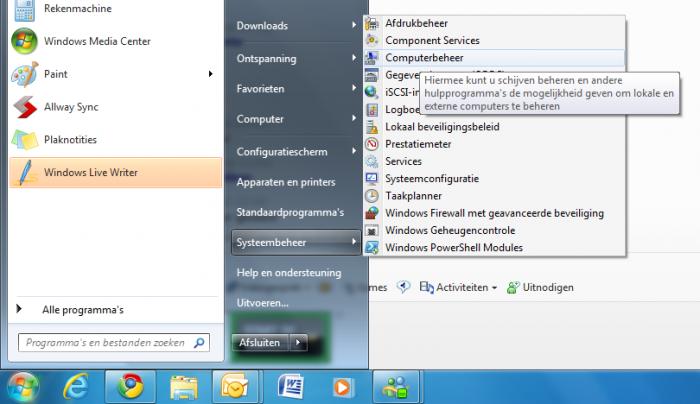Expand the Computer submenu arrow
Screen dimensions: 700x404
pos(354,118)
